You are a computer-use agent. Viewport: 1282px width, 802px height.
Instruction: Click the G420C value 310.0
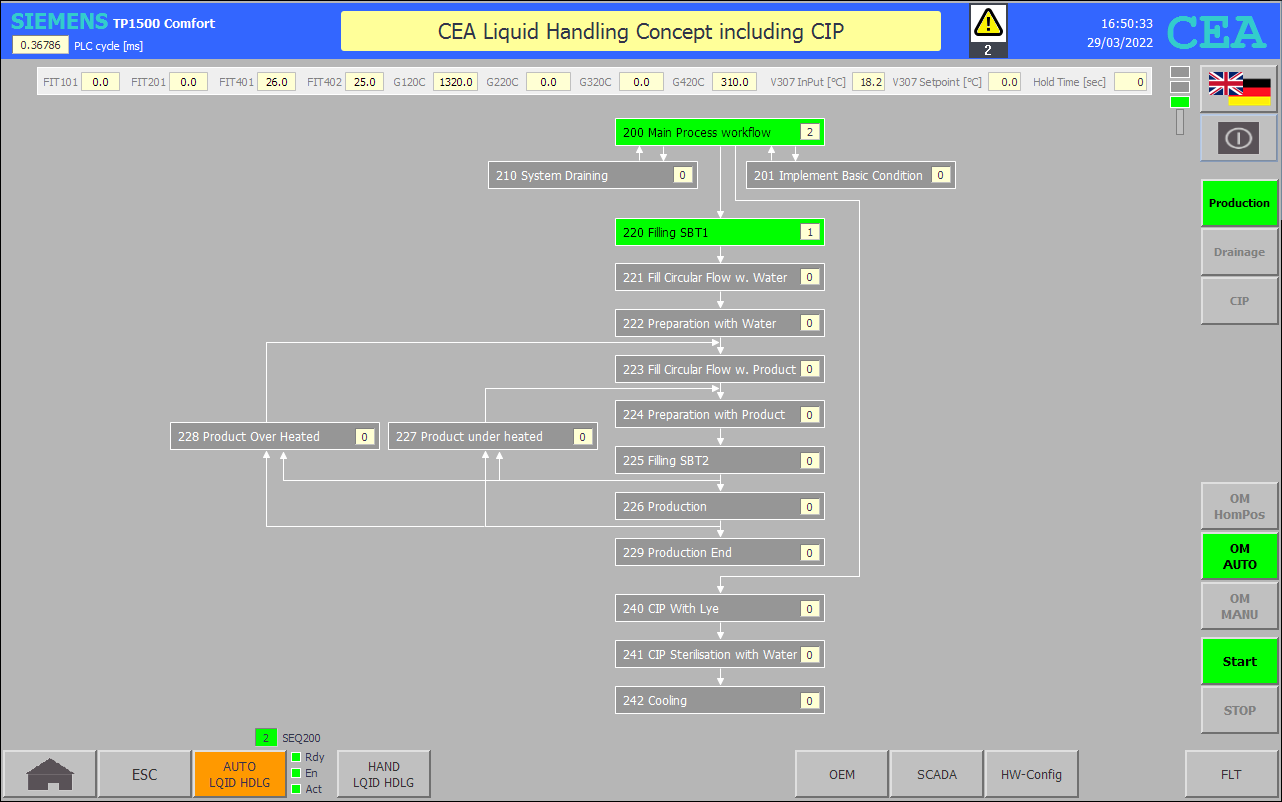pyautogui.click(x=734, y=82)
